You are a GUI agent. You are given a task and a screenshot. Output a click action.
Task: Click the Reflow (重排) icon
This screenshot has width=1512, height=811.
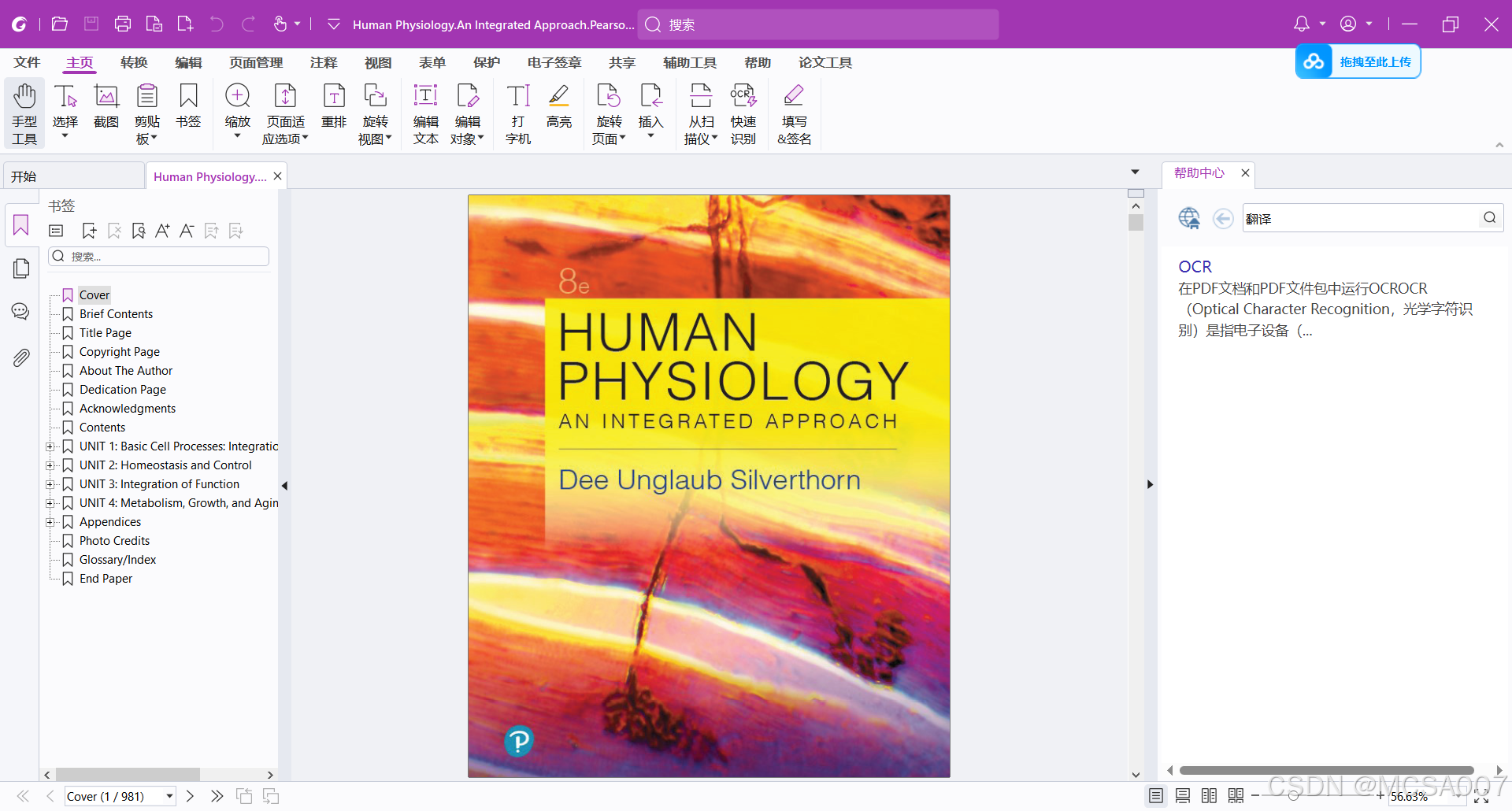(x=334, y=106)
